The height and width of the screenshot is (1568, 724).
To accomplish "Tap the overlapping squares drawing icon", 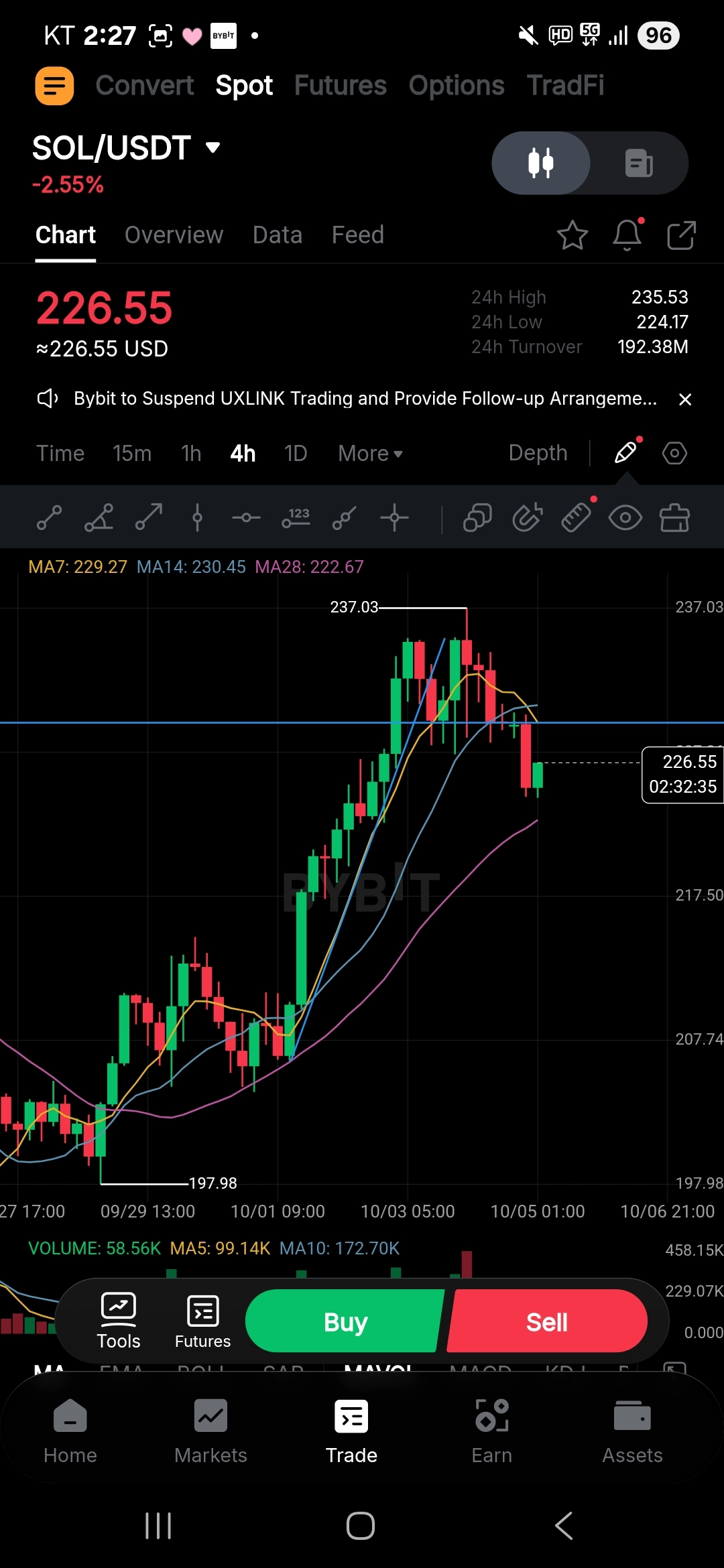I will click(477, 518).
